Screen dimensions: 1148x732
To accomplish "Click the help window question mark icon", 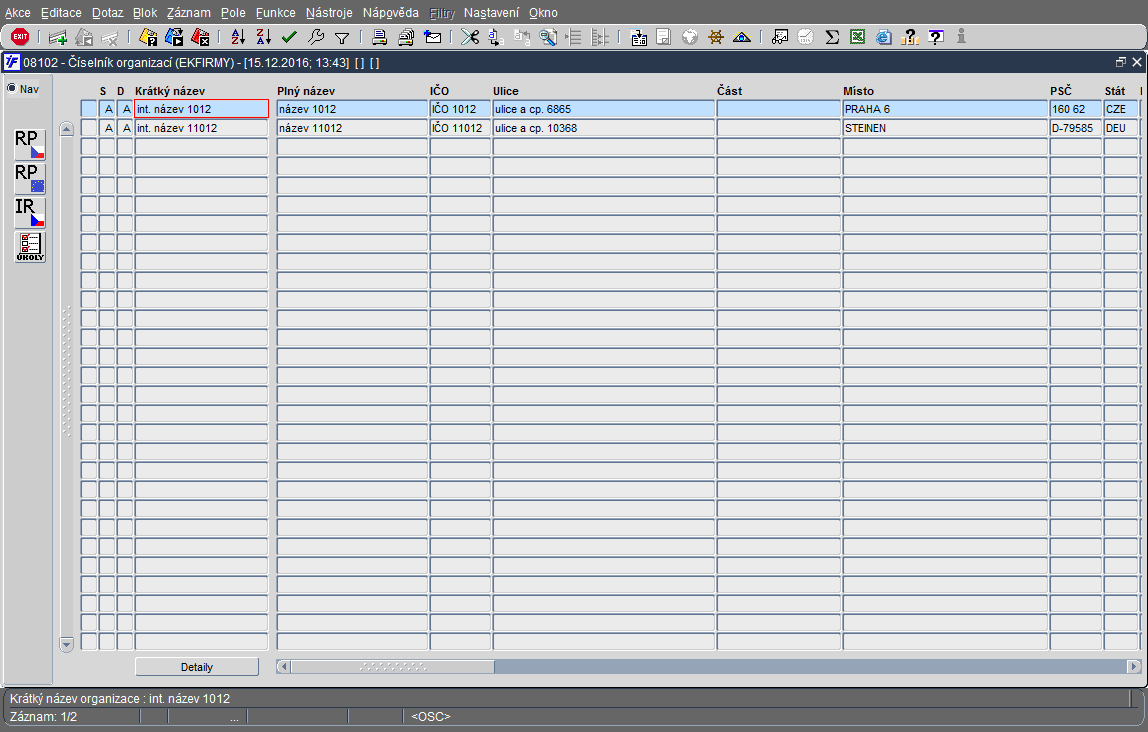I will [x=936, y=37].
